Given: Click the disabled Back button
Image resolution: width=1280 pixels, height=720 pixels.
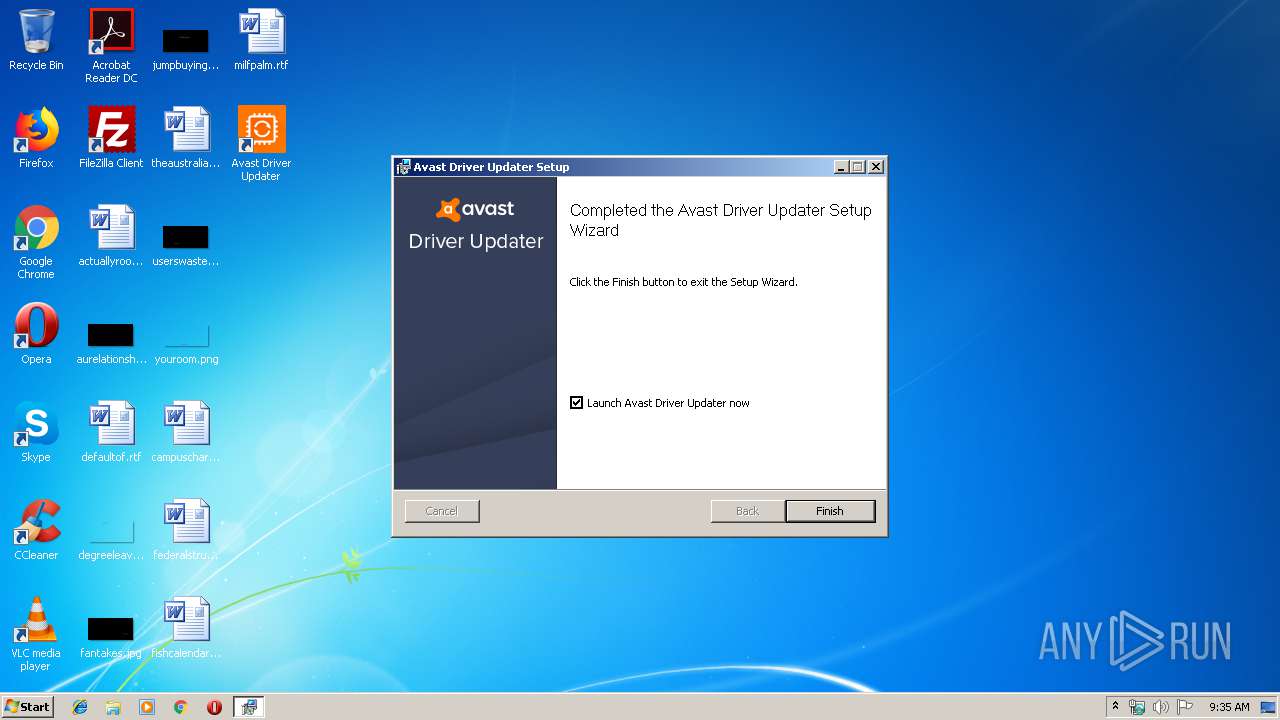Looking at the screenshot, I should pos(747,511).
